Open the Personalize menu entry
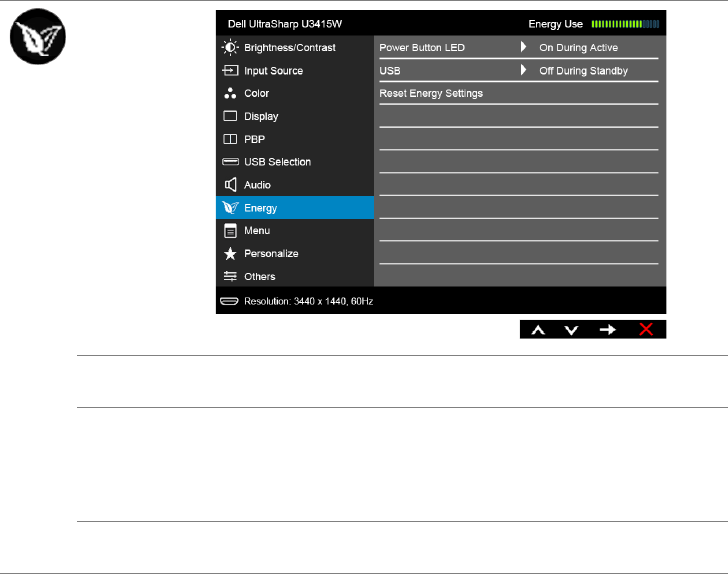Screen dimensions: 728x574 click(295, 254)
